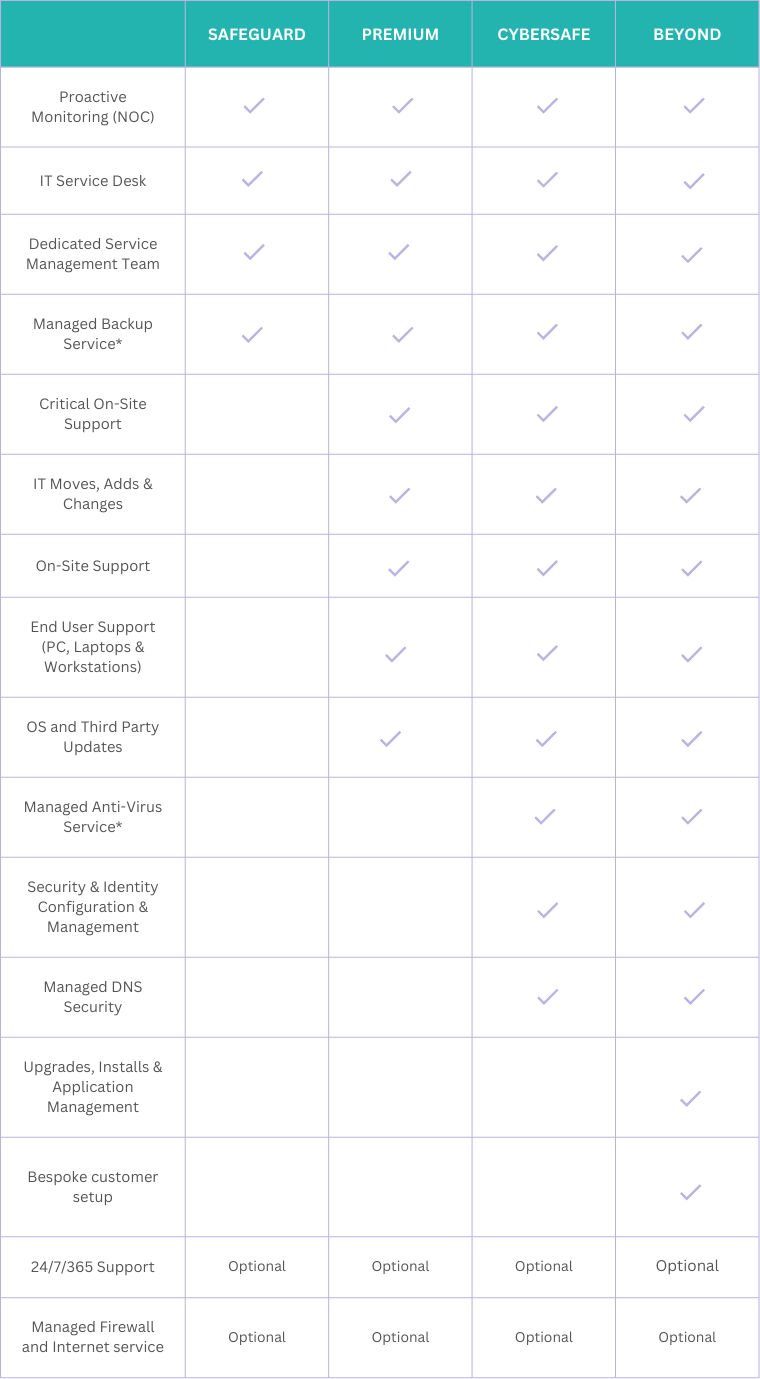760x1379 pixels.
Task: Click SAFEGUARD checkmark for Proactive Monitoring (NOC)
Action: [x=254, y=105]
